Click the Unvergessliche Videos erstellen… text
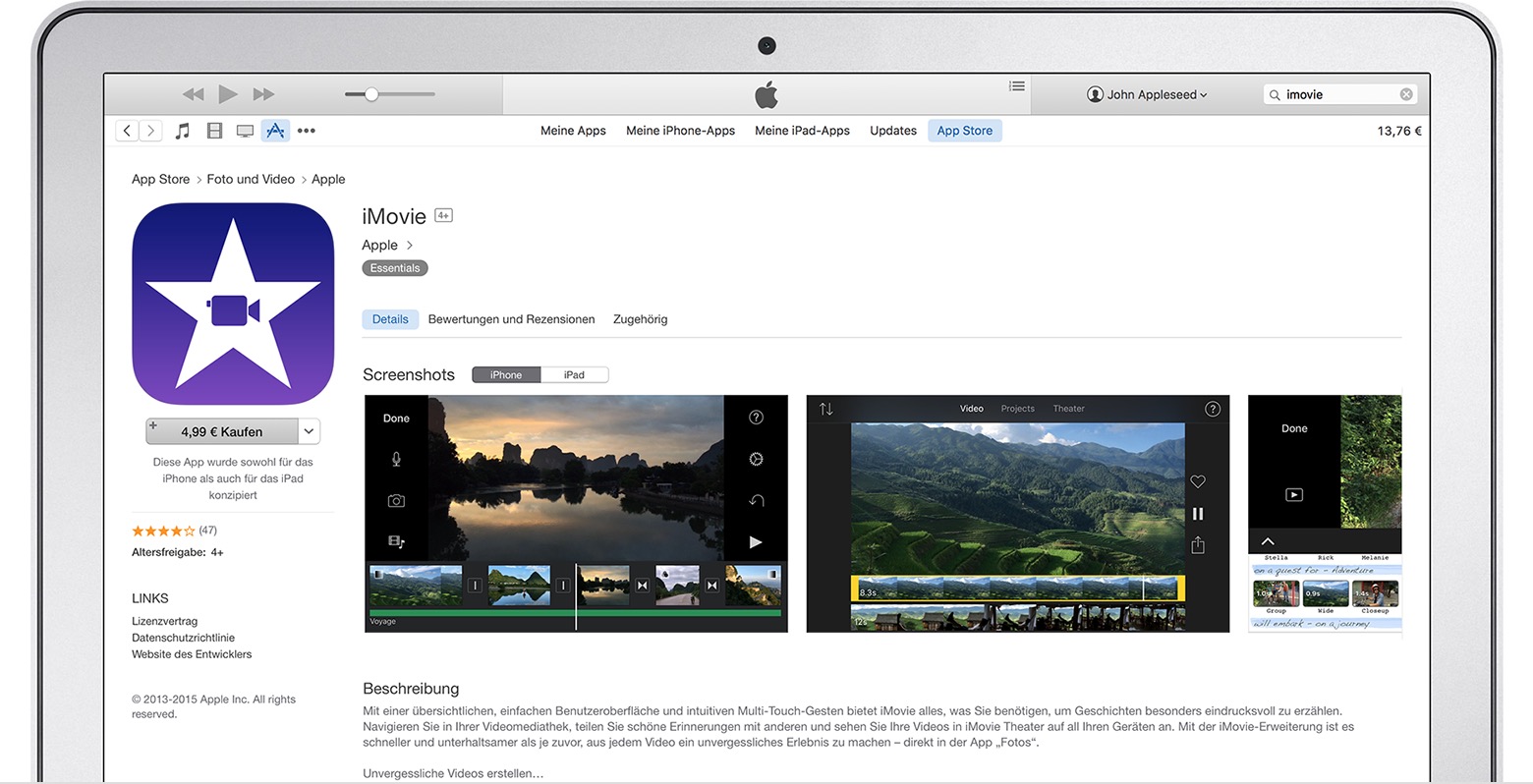1533x784 pixels. coord(453,774)
